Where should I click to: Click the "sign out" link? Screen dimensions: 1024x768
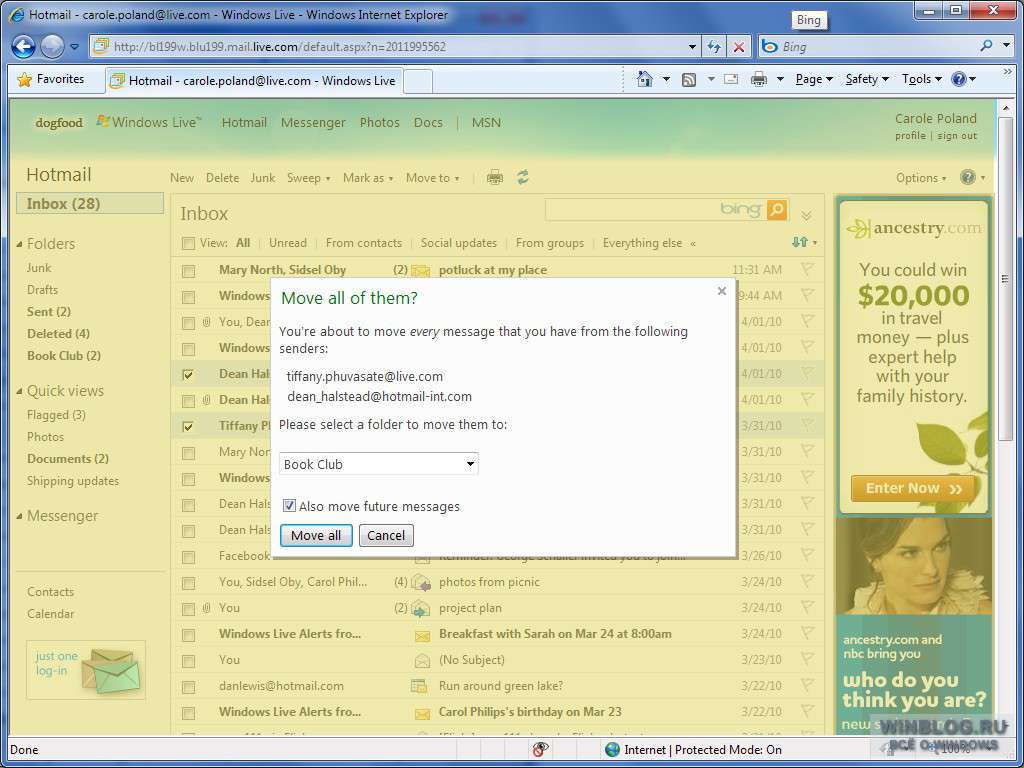957,136
